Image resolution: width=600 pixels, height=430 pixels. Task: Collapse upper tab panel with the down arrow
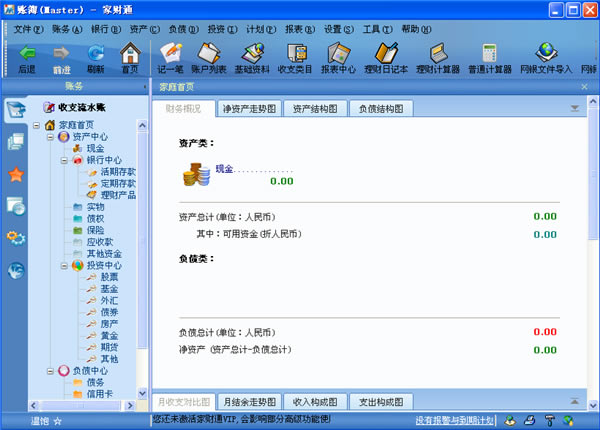pyautogui.click(x=575, y=109)
